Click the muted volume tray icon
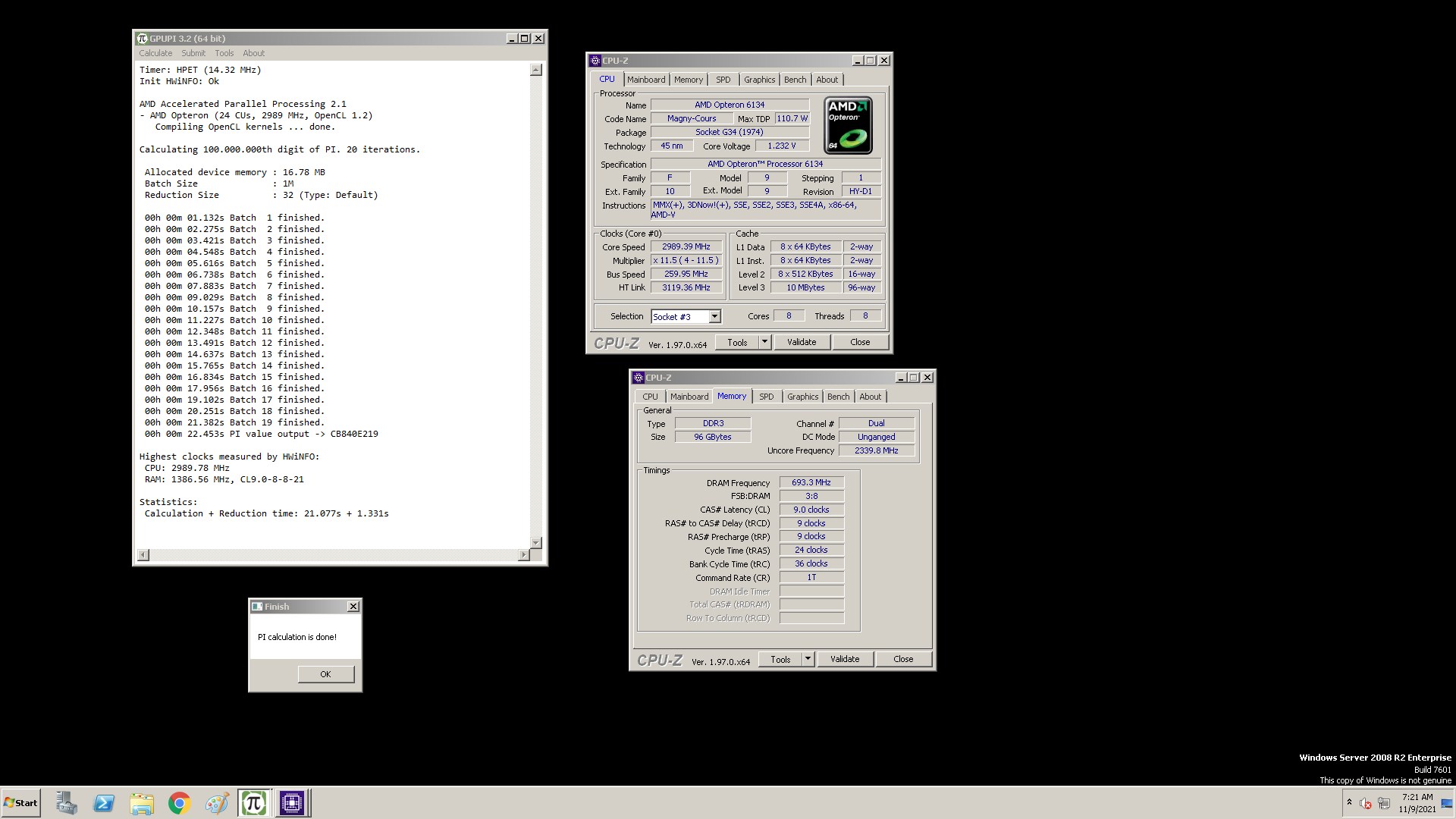 tap(1365, 803)
